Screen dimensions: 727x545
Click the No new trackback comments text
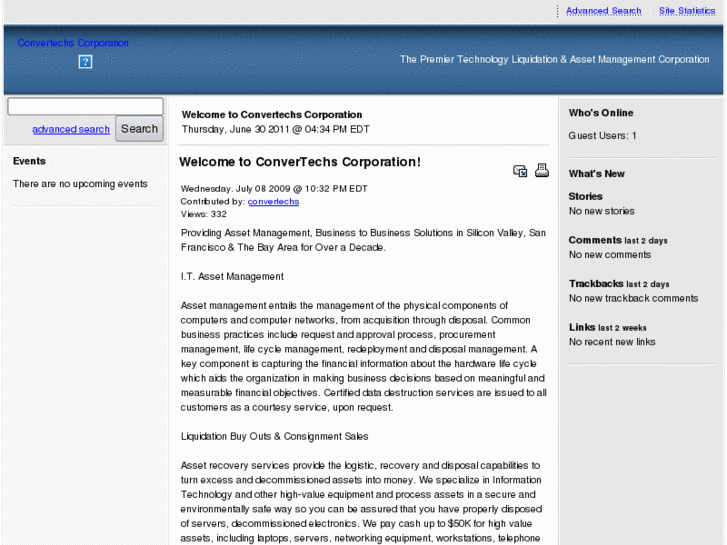633,298
